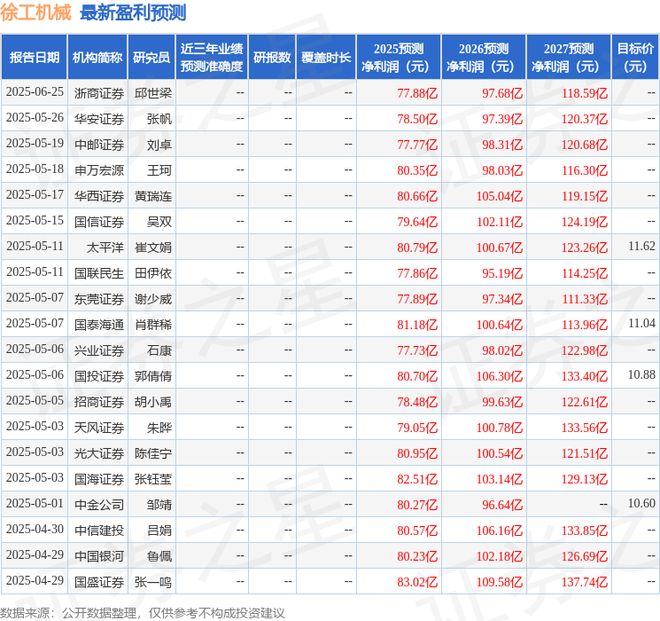The height and width of the screenshot is (621, 660).
Task: Click analyst 谢少威
Action: (x=153, y=299)
